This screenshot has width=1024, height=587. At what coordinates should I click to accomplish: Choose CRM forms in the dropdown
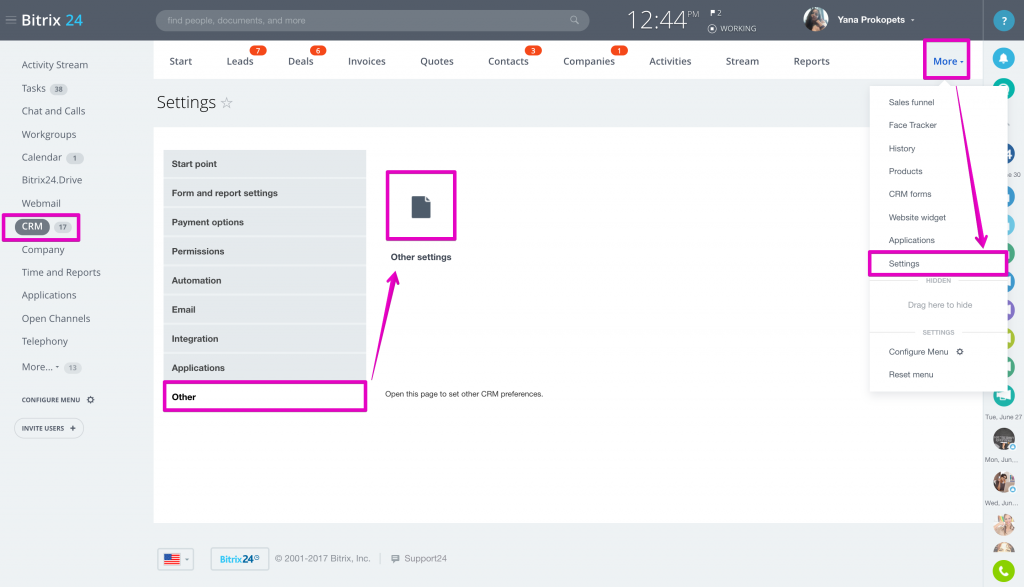[910, 194]
